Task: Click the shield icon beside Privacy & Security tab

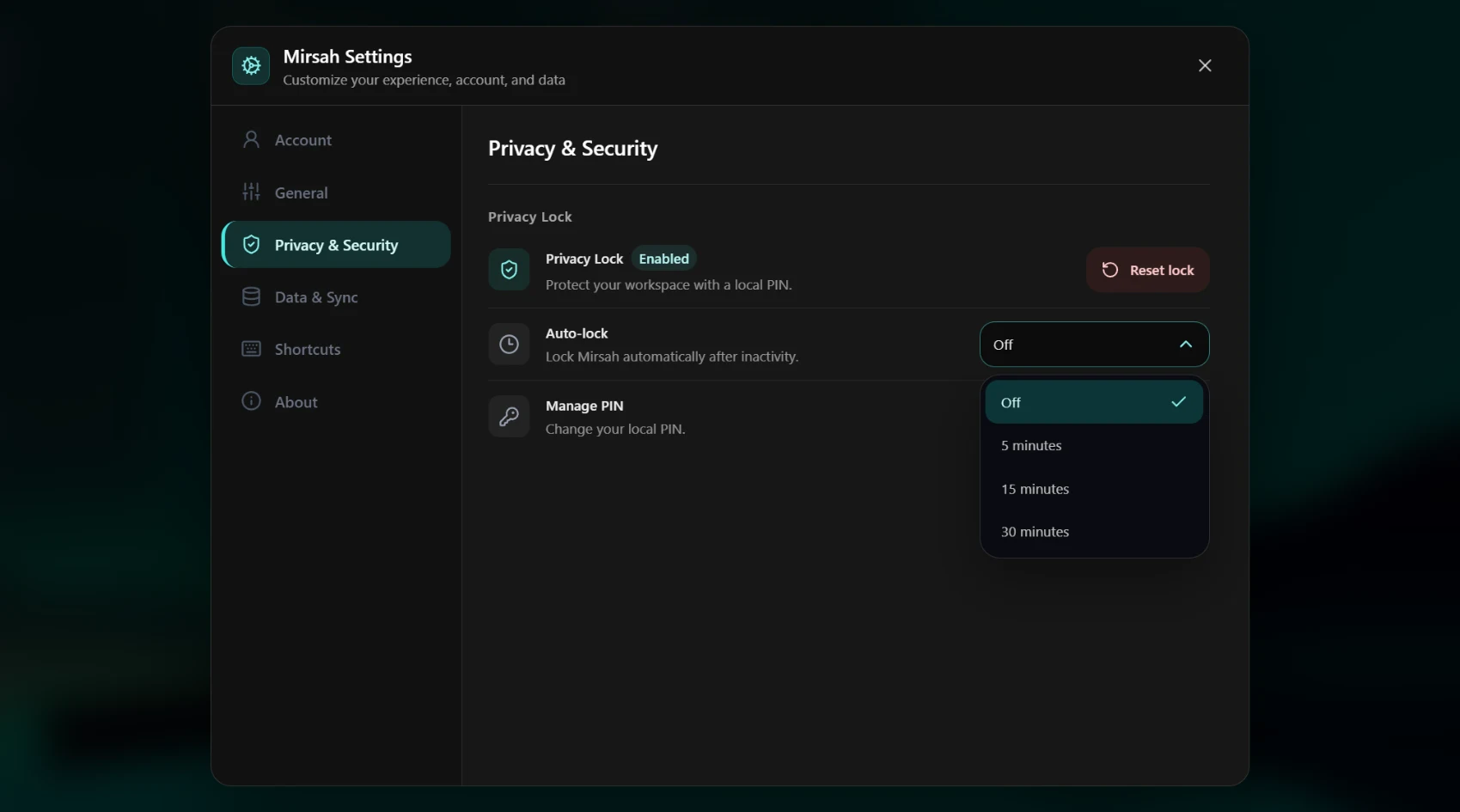Action: point(251,245)
